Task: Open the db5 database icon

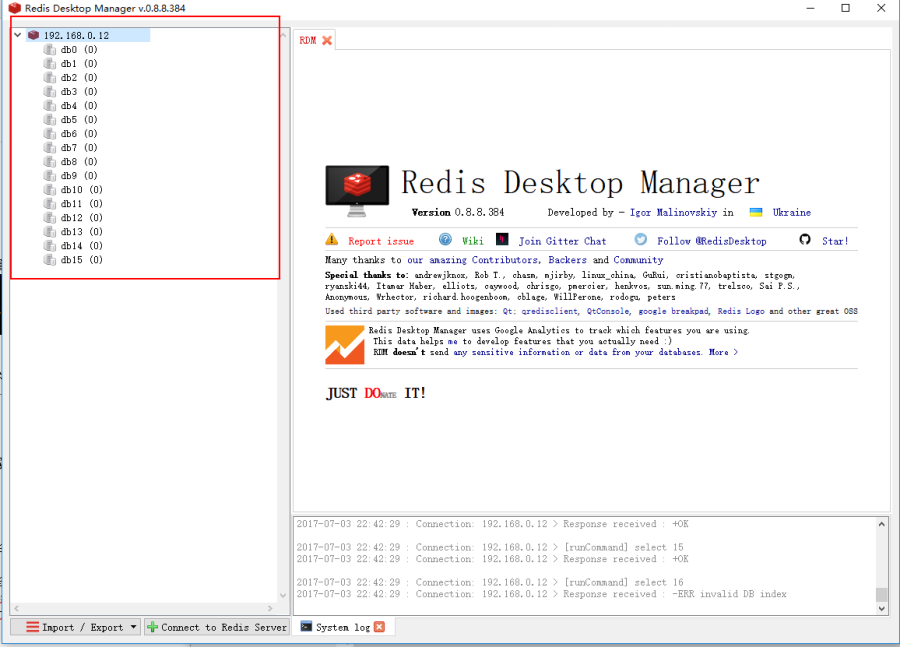Action: click(x=50, y=119)
